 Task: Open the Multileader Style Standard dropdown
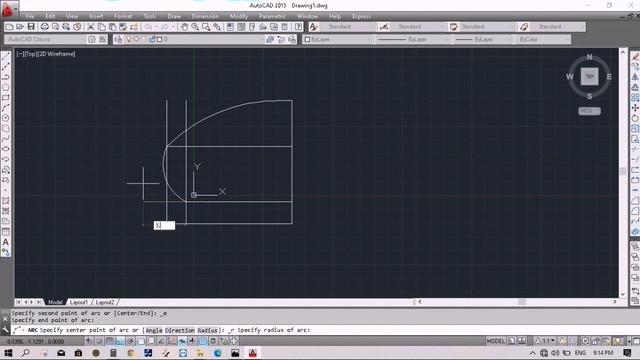558,27
